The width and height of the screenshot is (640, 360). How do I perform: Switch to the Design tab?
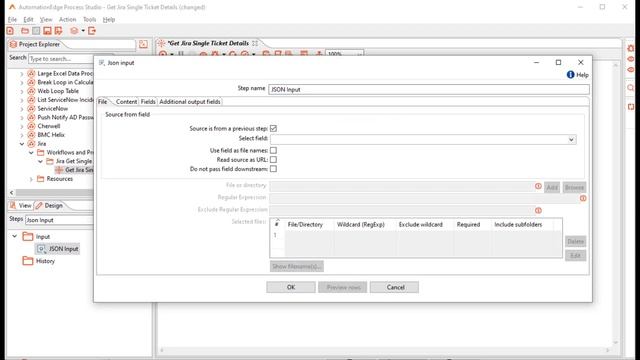point(50,205)
